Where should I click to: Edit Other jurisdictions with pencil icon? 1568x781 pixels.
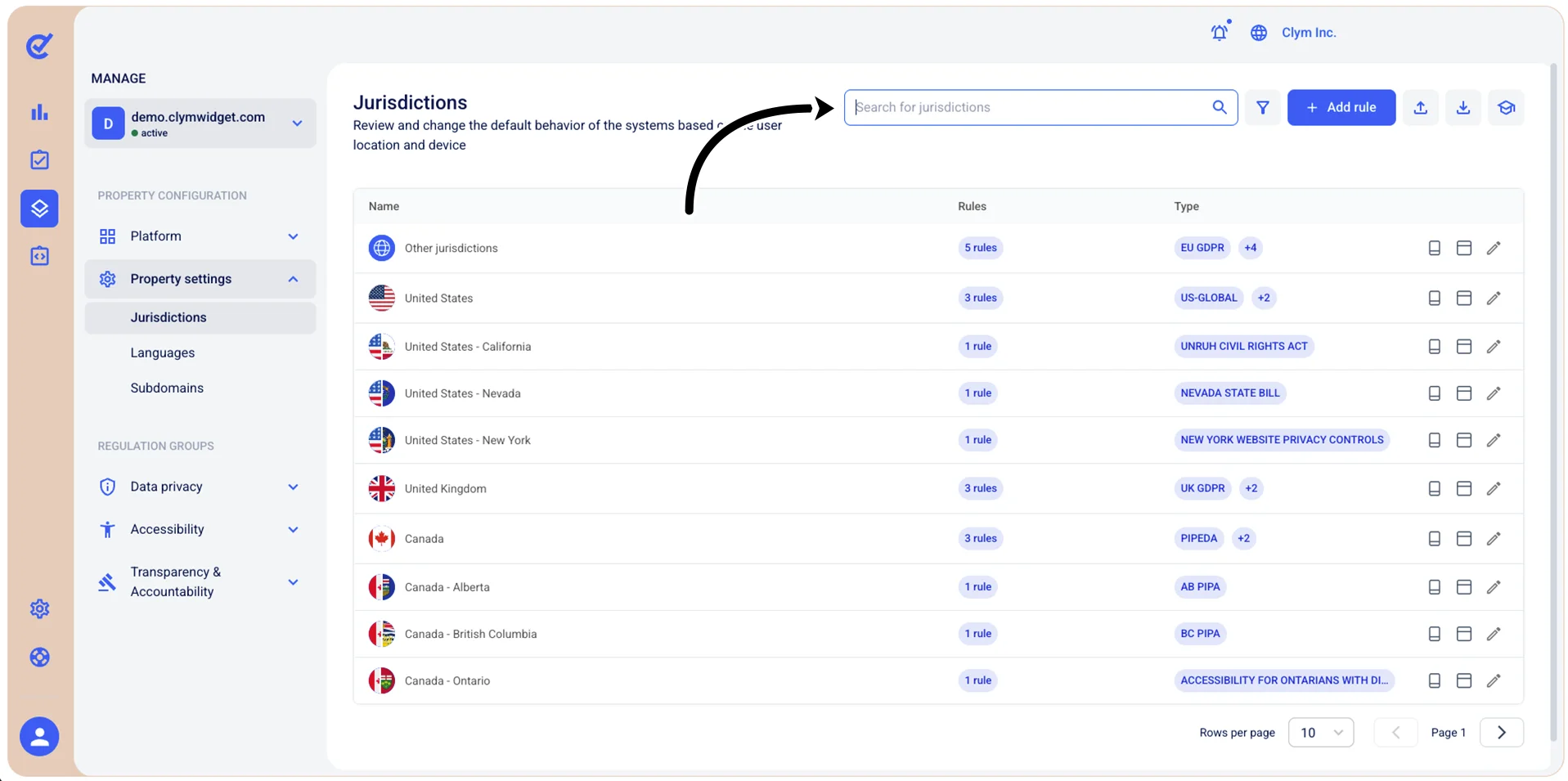pyautogui.click(x=1494, y=248)
